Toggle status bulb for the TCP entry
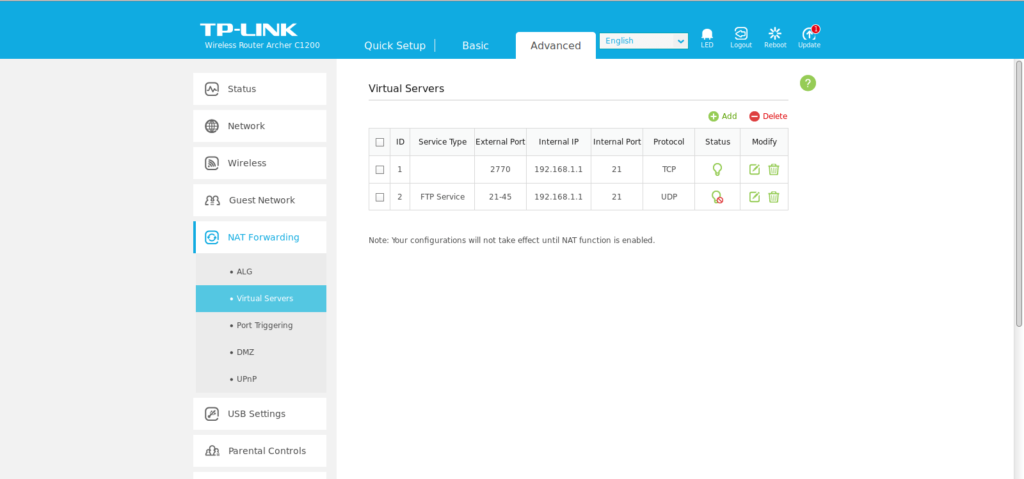This screenshot has width=1024, height=479. [717, 169]
